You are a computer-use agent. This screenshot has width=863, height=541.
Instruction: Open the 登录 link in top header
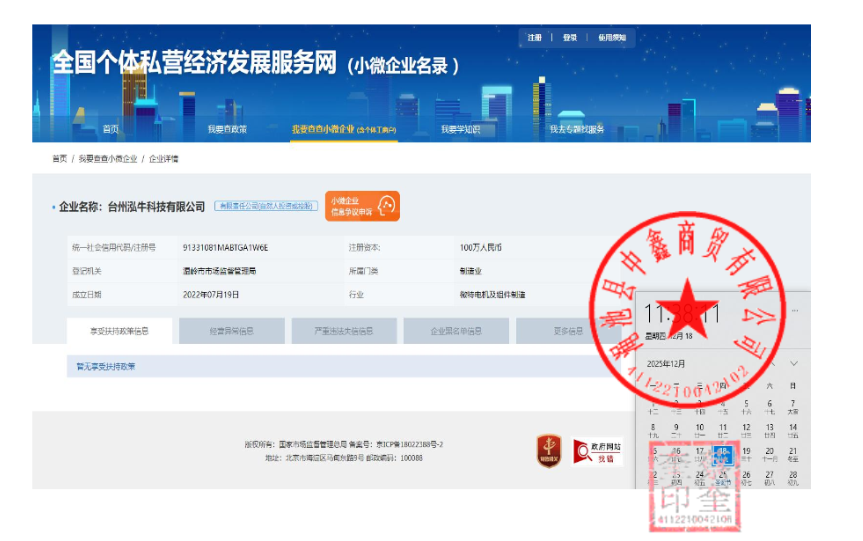pos(569,38)
